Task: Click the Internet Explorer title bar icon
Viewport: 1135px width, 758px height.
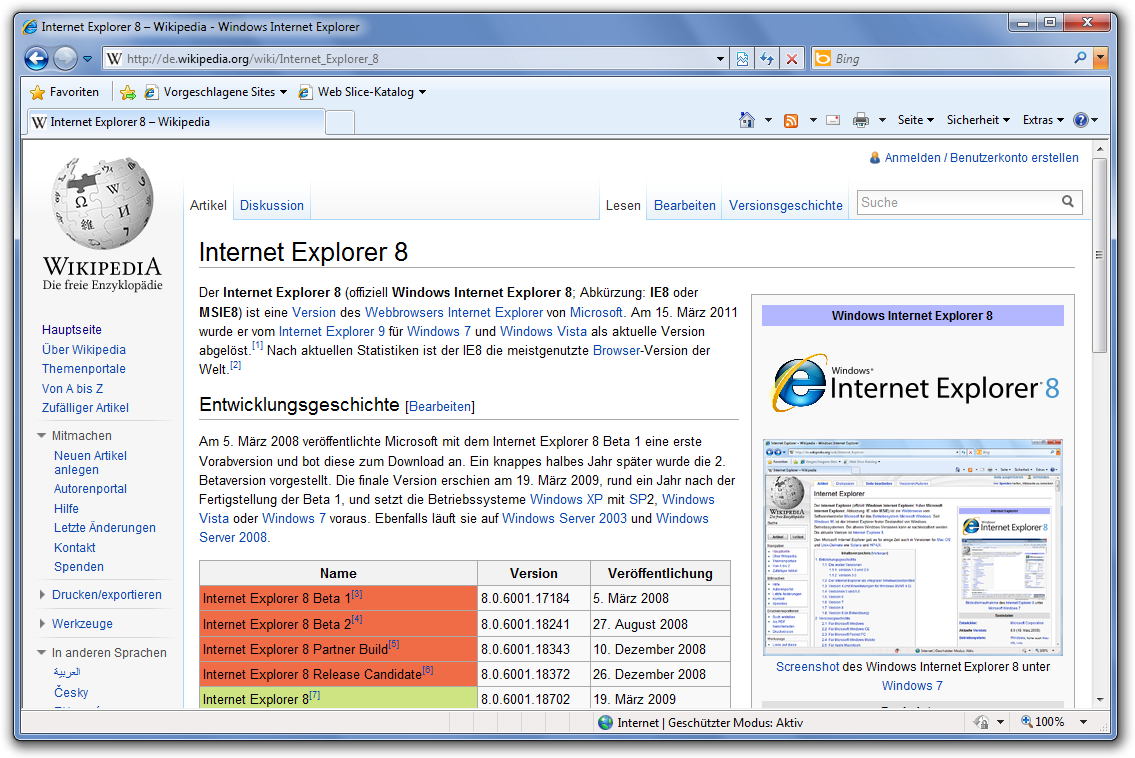Action: pyautogui.click(x=30, y=27)
